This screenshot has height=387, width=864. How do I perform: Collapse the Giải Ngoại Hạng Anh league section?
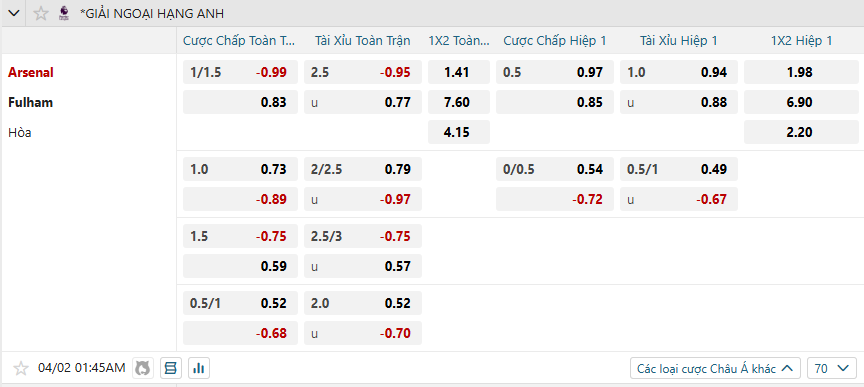point(14,13)
